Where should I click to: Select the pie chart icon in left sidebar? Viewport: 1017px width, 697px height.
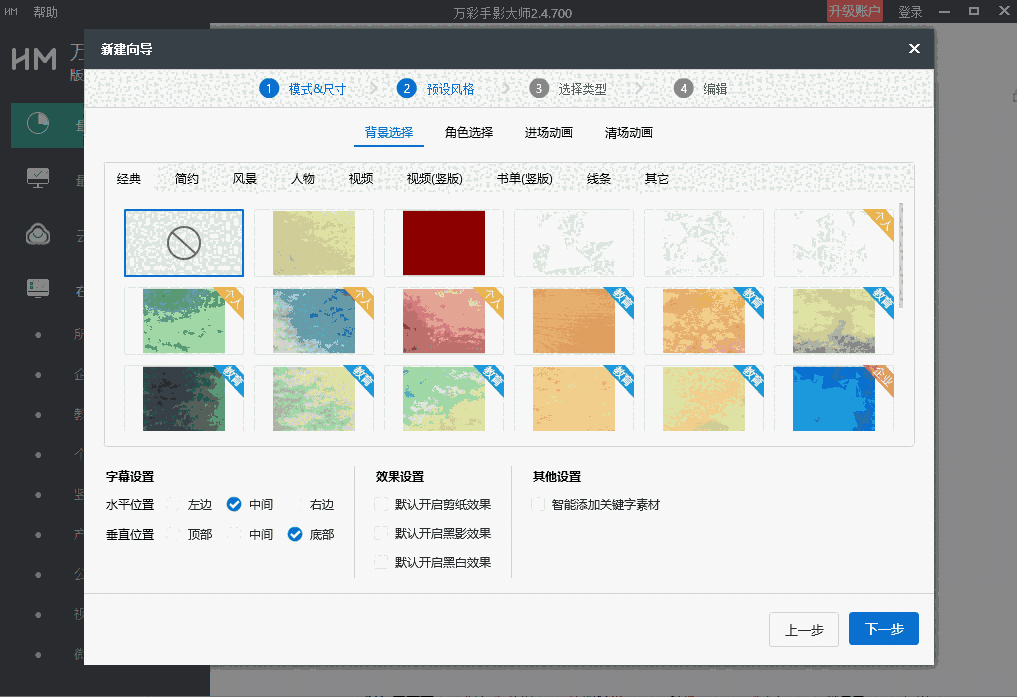pos(37,125)
